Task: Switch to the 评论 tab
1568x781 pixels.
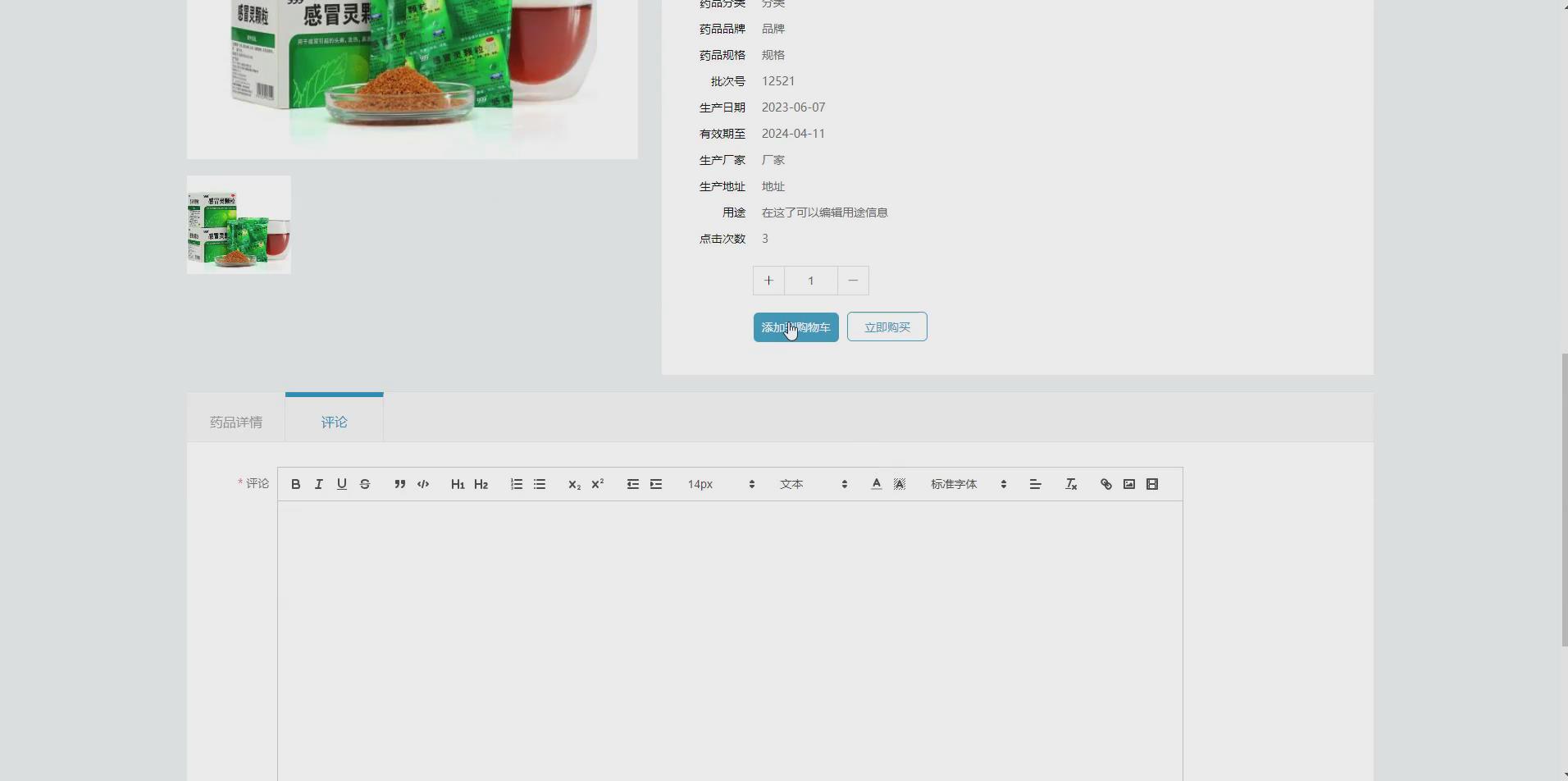Action: pos(334,422)
